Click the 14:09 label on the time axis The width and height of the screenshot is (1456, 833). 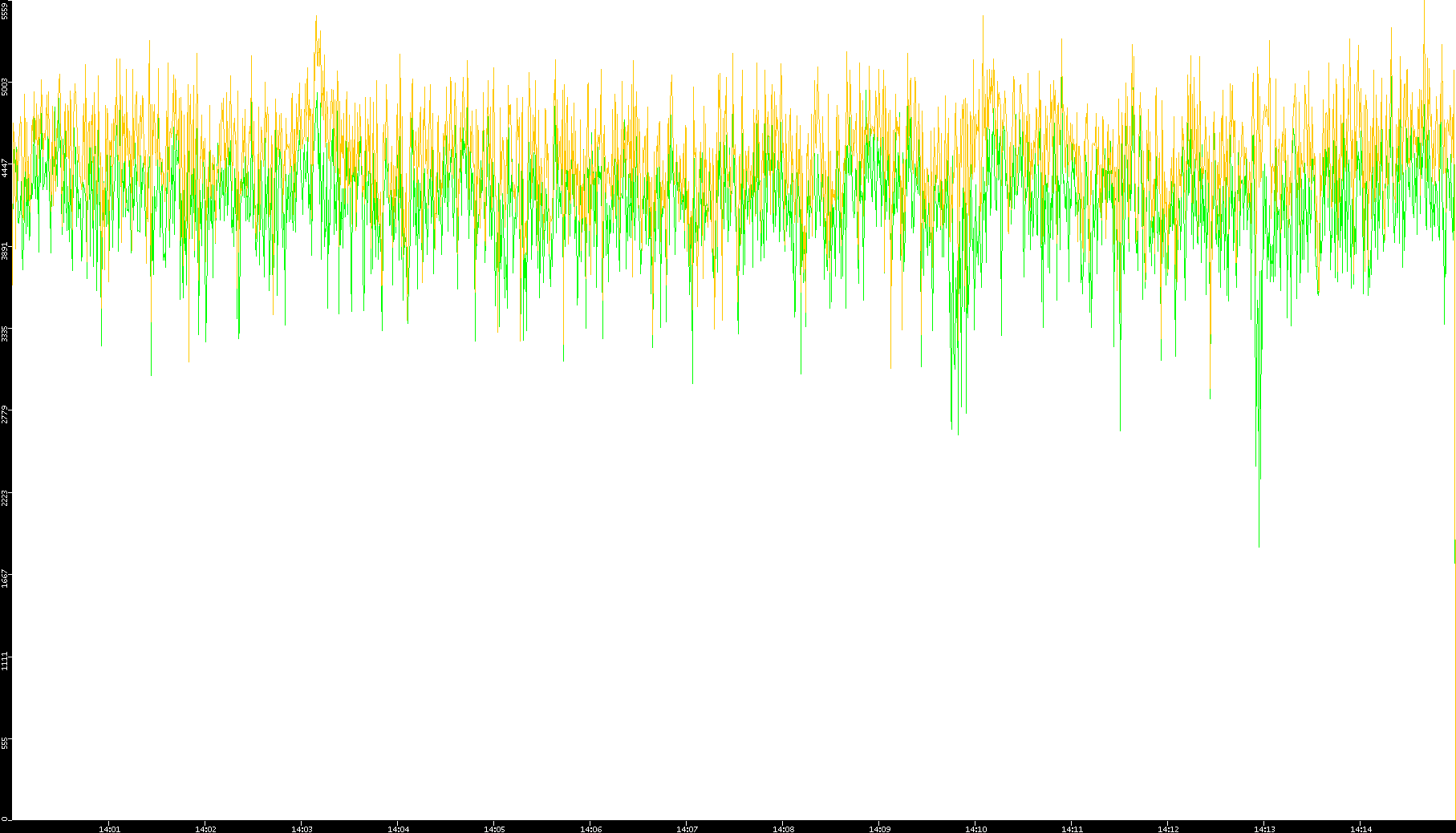pyautogui.click(x=879, y=829)
